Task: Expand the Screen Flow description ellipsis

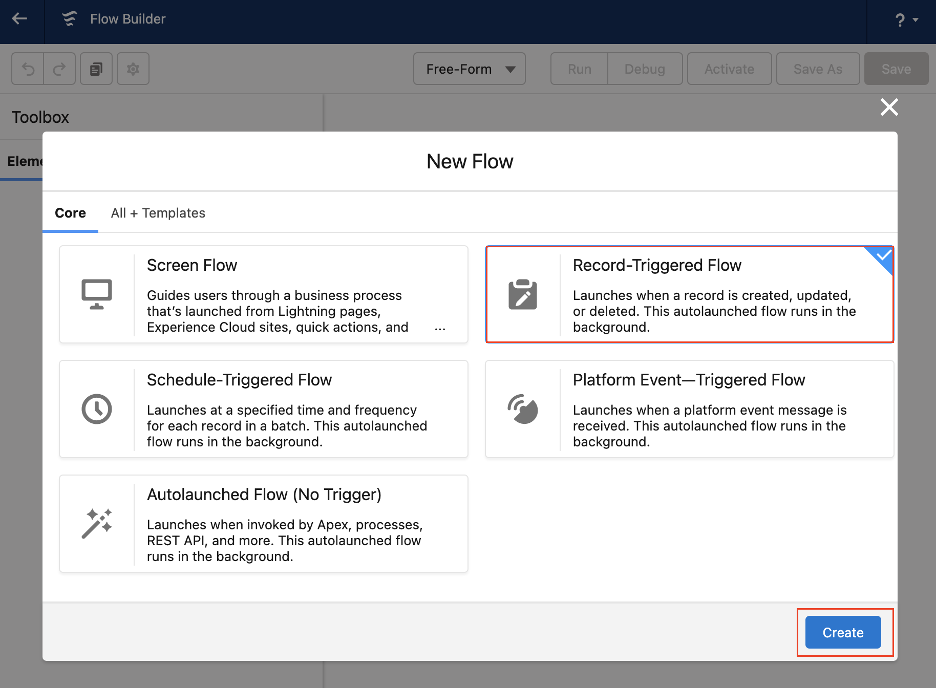Action: [440, 327]
